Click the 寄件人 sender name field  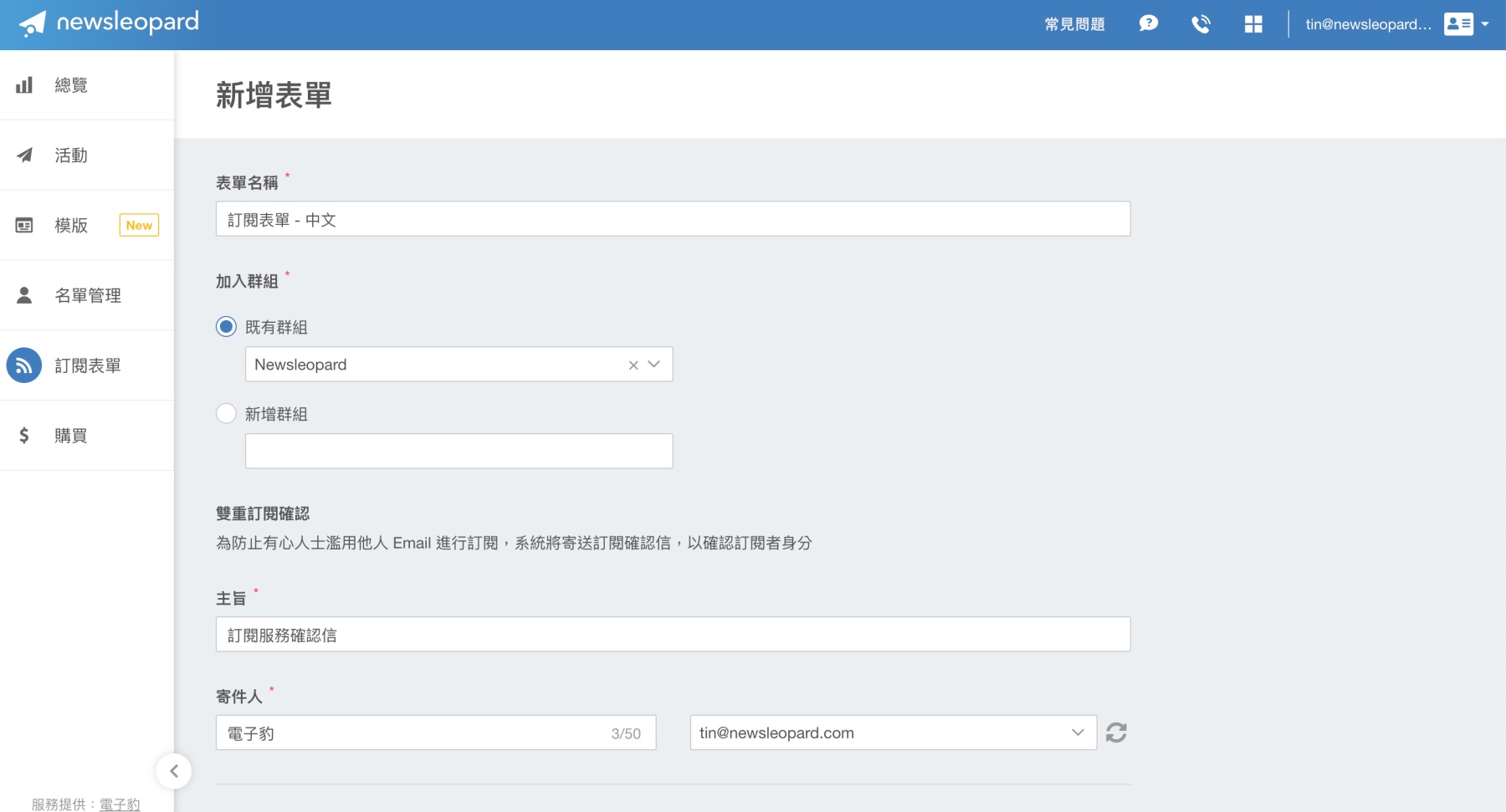[436, 733]
